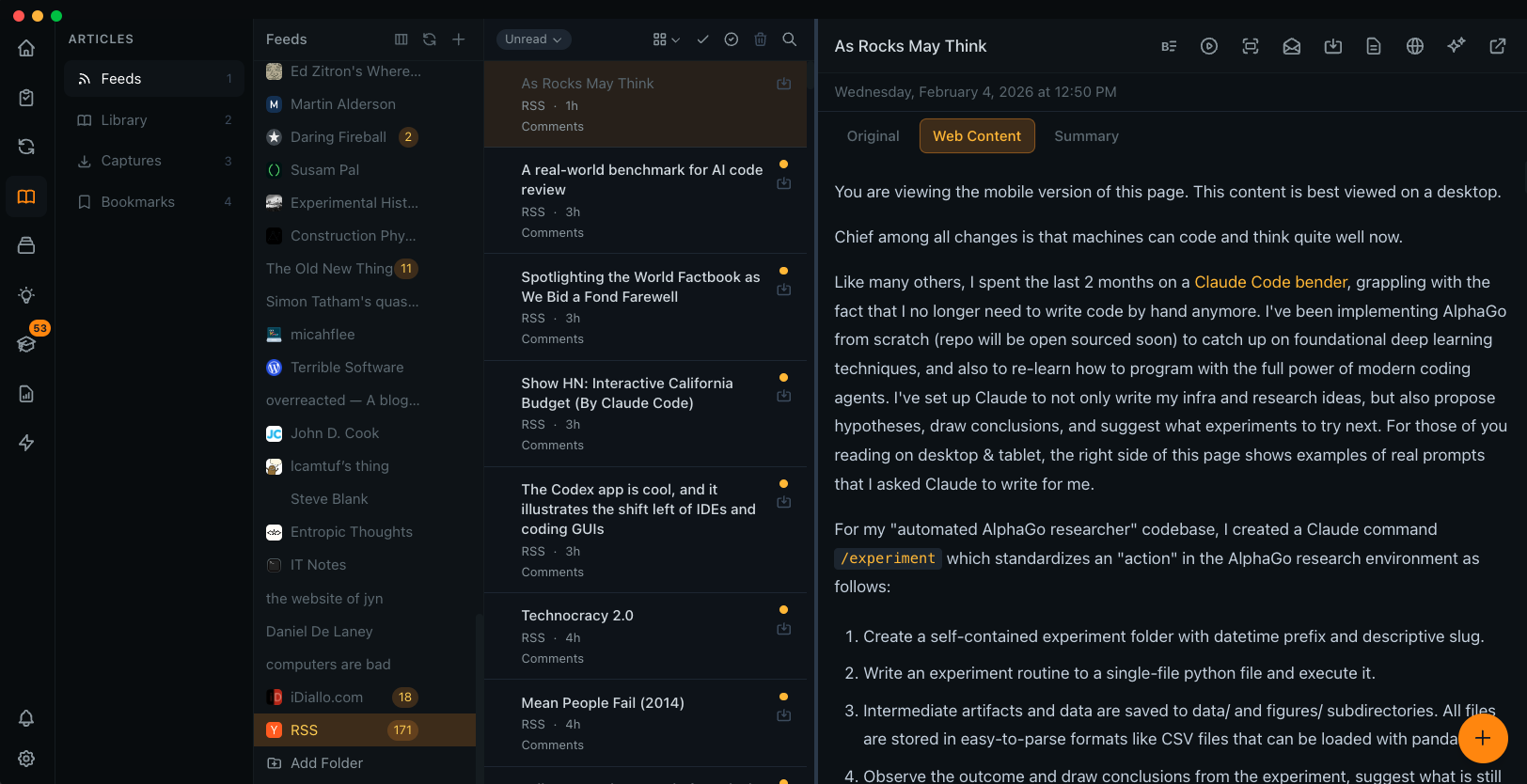Screen dimensions: 1527x784
Task: Refresh feeds using the Feeds header icon
Action: (430, 39)
